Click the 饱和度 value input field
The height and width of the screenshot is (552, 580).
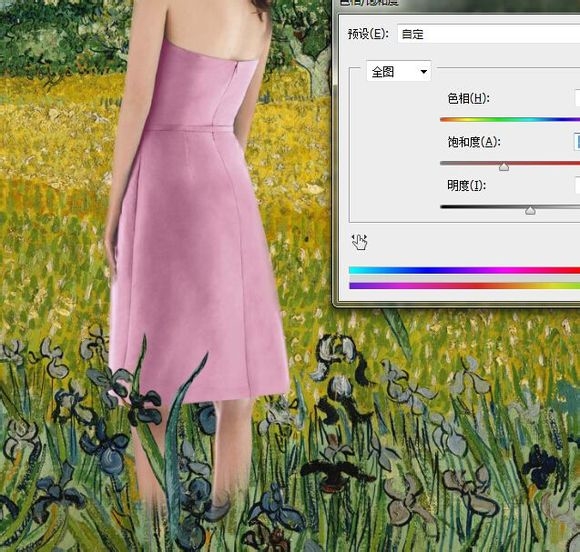577,142
